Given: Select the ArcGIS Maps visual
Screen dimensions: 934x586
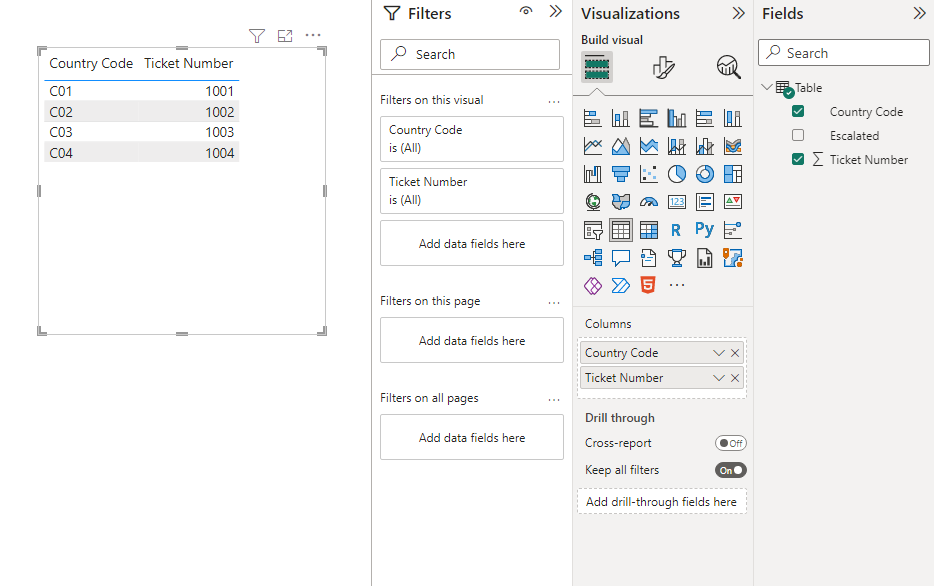Looking at the screenshot, I should 733,258.
